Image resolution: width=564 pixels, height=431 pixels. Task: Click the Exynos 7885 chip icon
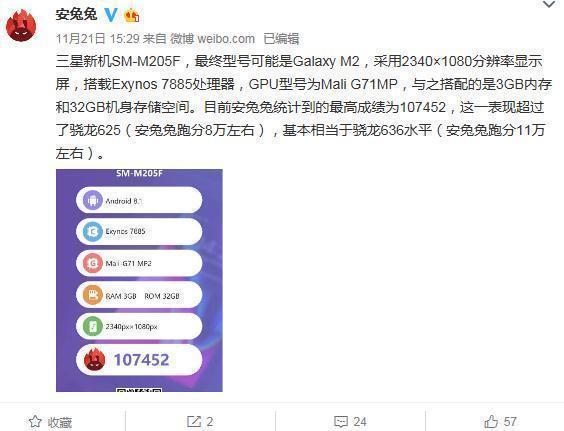click(x=93, y=232)
